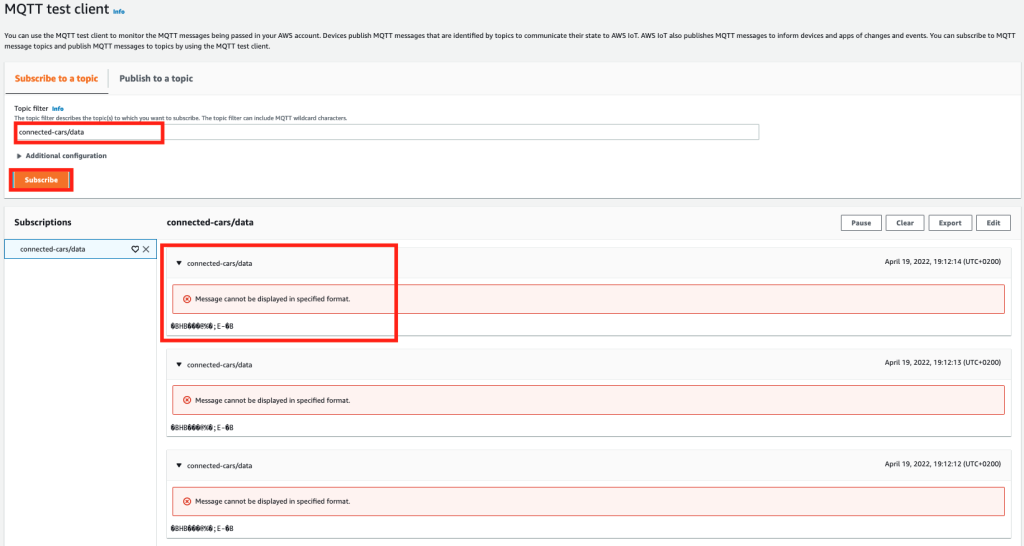This screenshot has height=546, width=1024.
Task: Collapse the third connected-cars/data message
Action: click(179, 465)
